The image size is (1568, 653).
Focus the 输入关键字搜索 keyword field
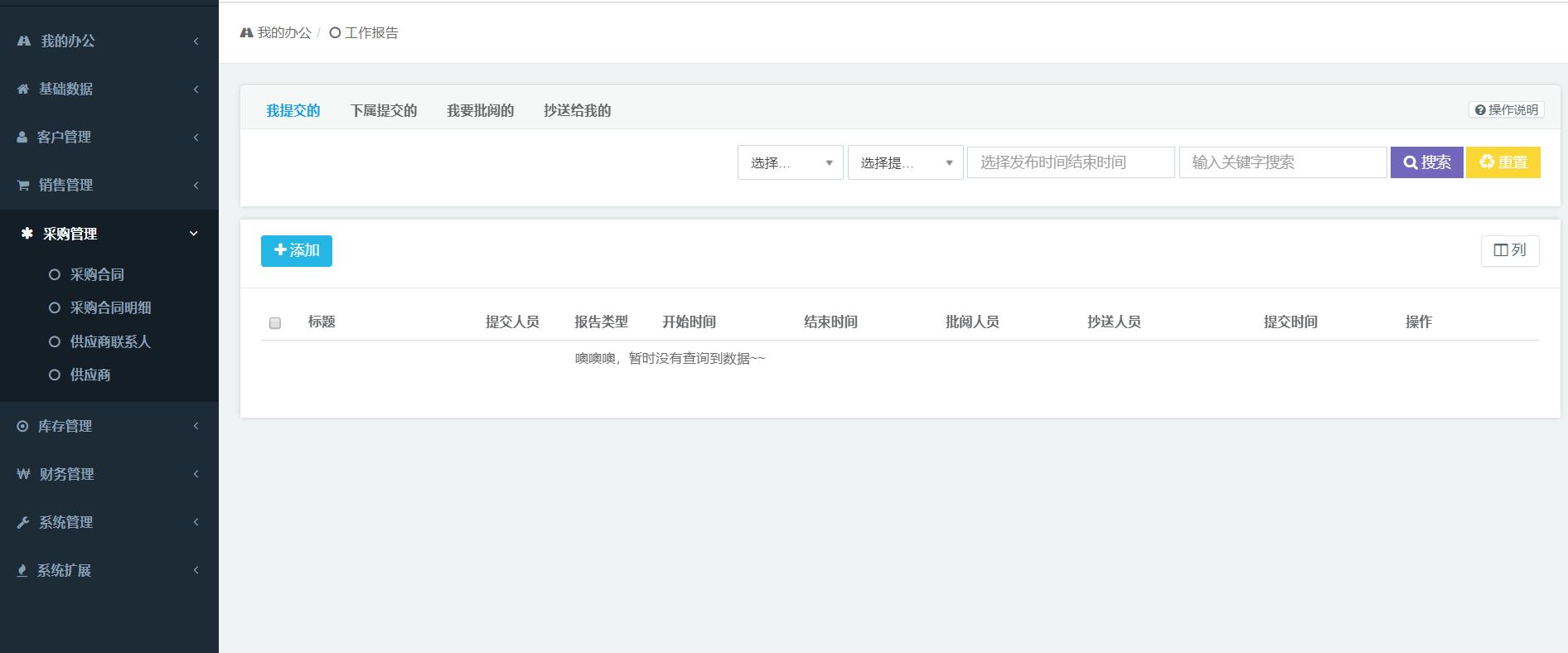[1283, 162]
